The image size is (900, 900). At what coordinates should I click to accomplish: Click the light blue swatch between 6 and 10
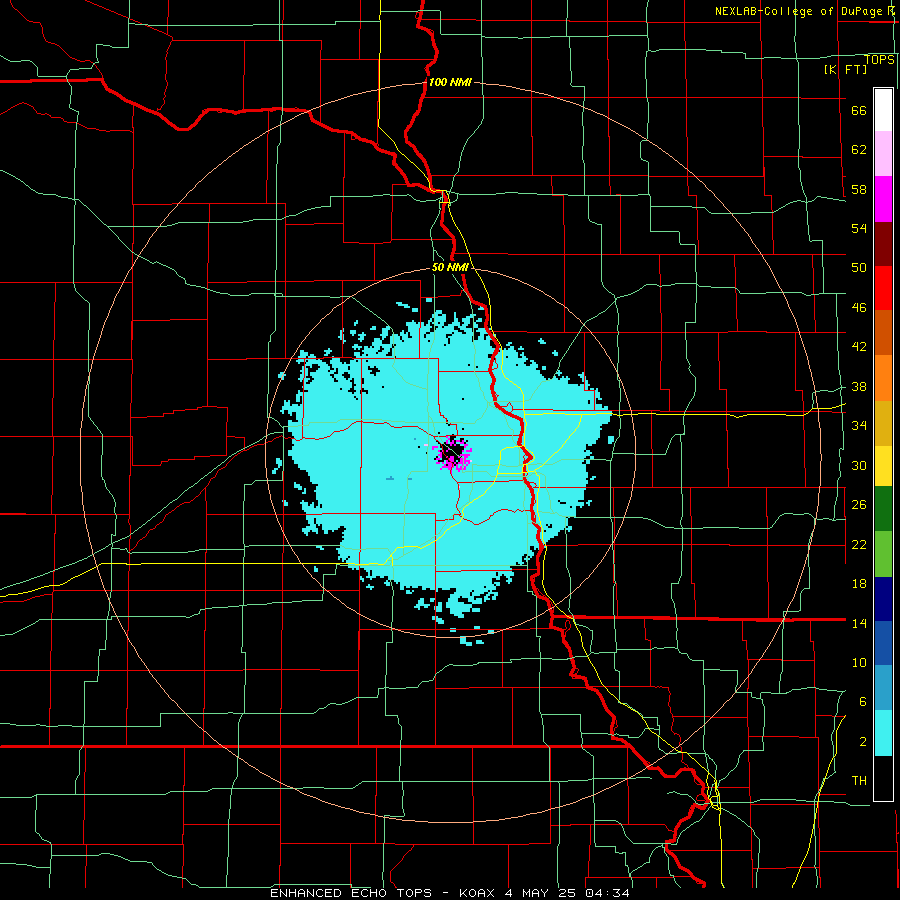point(883,688)
